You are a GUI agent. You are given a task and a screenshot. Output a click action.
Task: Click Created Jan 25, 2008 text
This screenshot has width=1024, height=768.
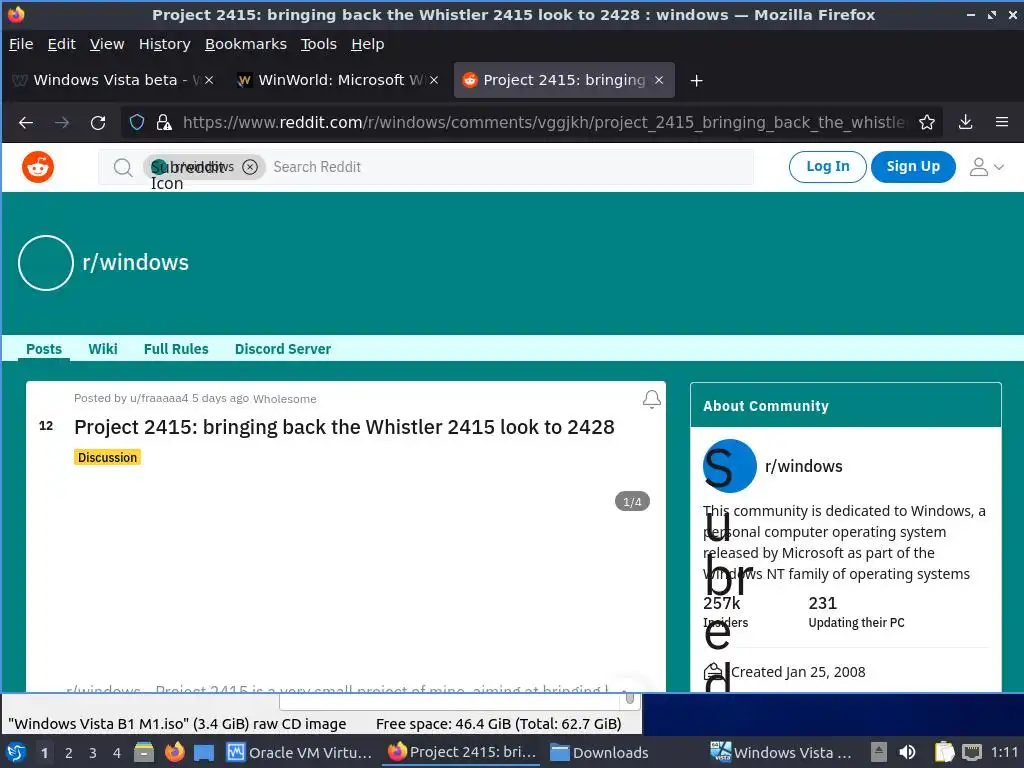click(798, 672)
